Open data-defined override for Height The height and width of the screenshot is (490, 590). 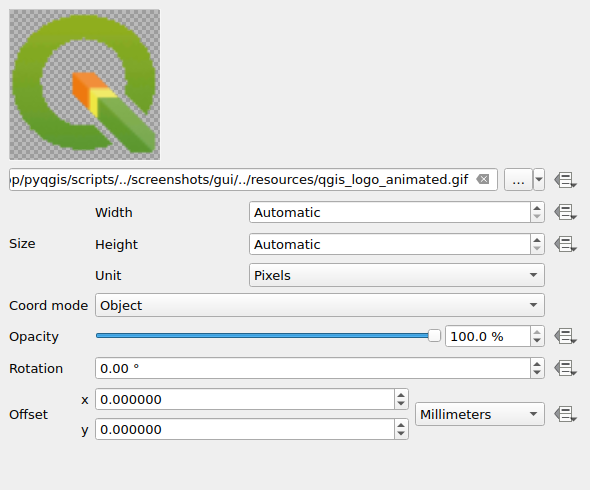pos(565,244)
